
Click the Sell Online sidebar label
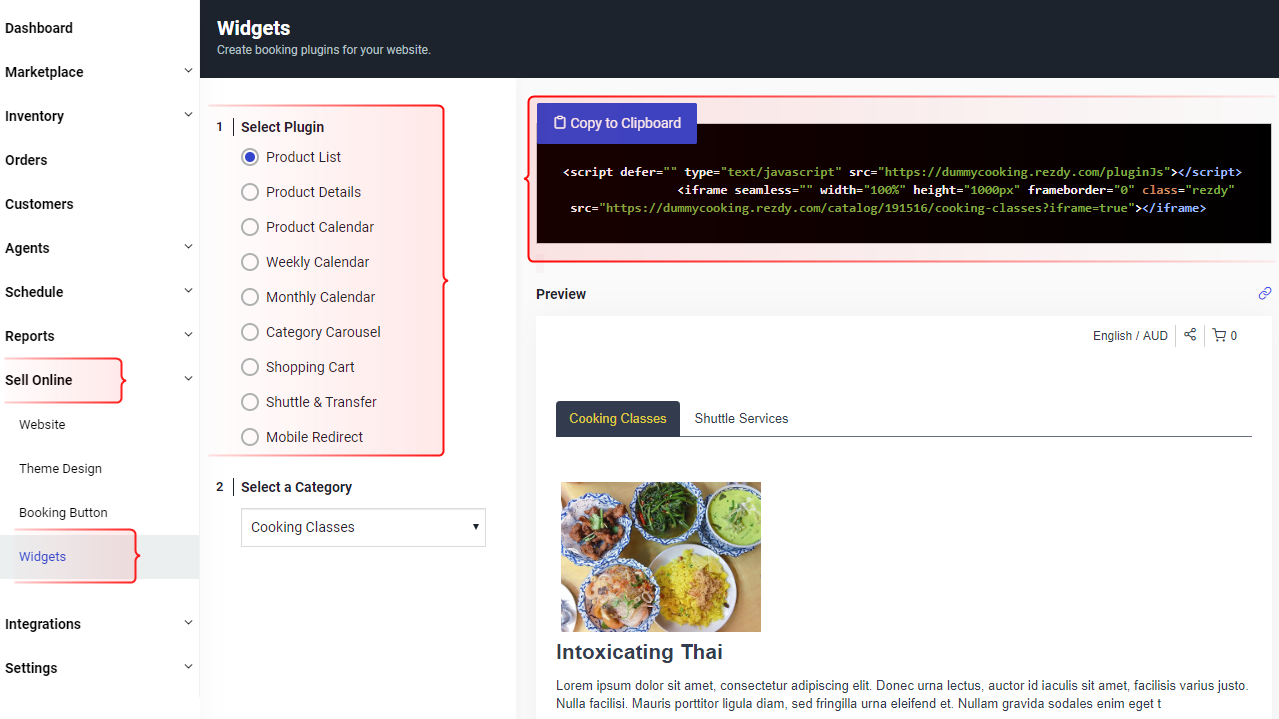(x=39, y=380)
